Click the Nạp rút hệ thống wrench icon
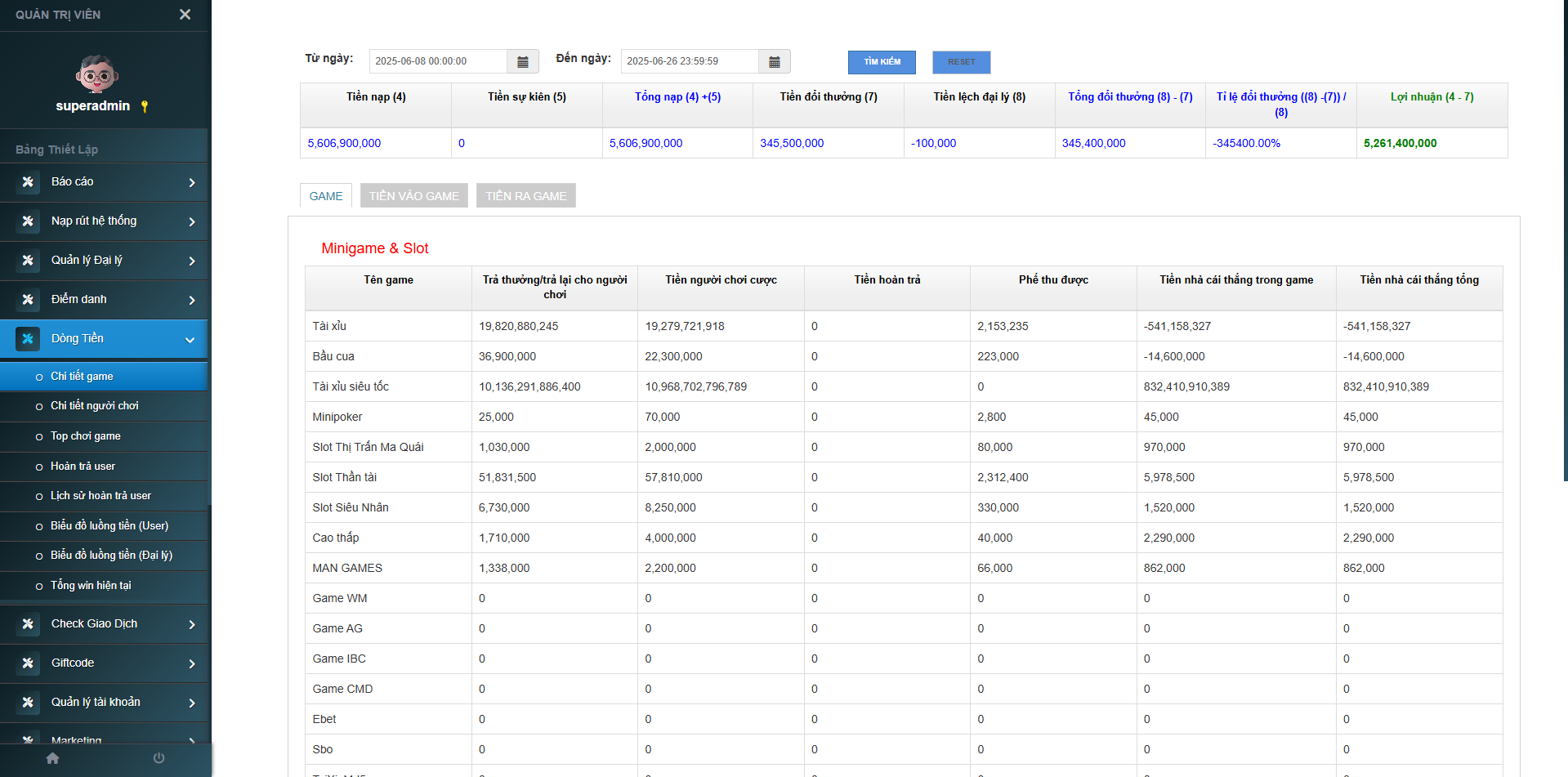 coord(28,221)
